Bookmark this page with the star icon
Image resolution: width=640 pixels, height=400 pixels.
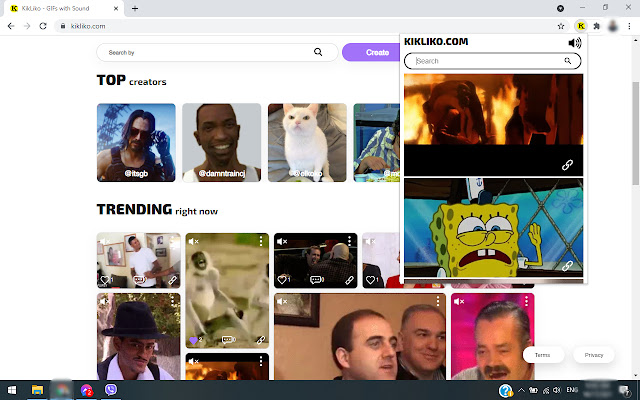tap(562, 25)
